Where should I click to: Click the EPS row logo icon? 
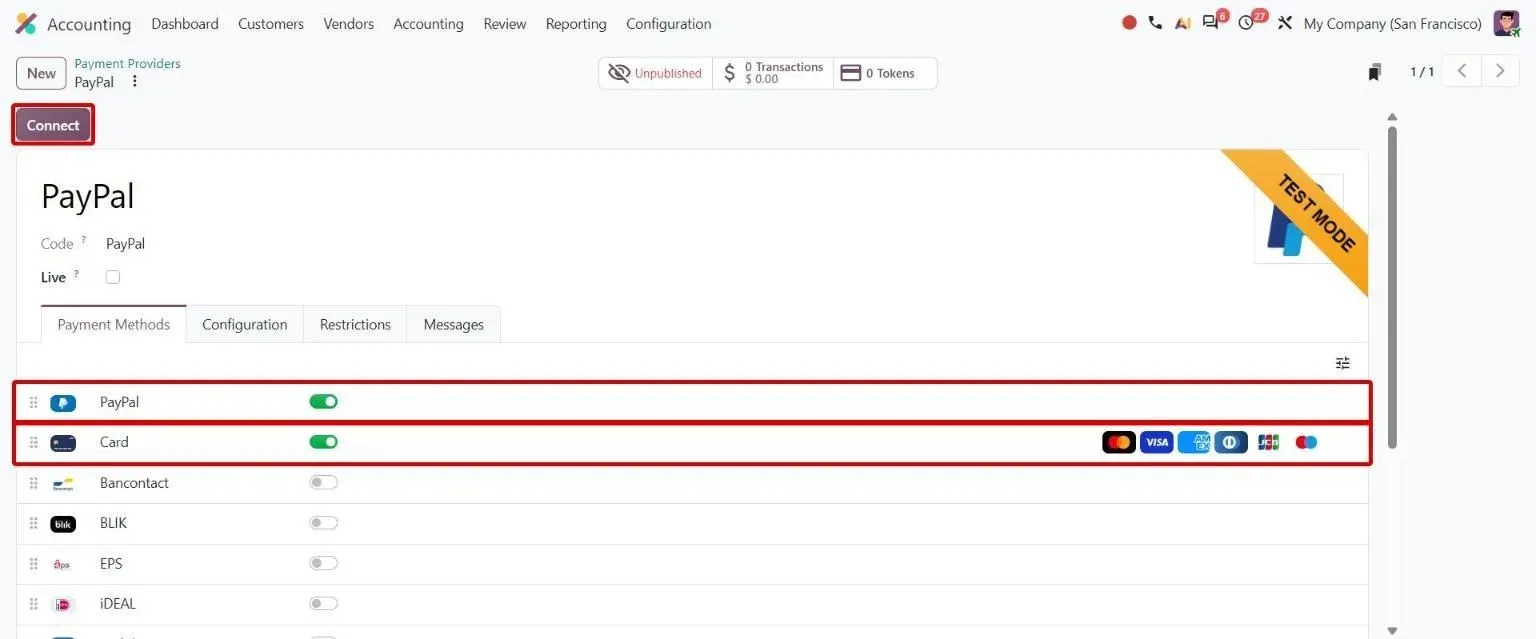pos(63,565)
